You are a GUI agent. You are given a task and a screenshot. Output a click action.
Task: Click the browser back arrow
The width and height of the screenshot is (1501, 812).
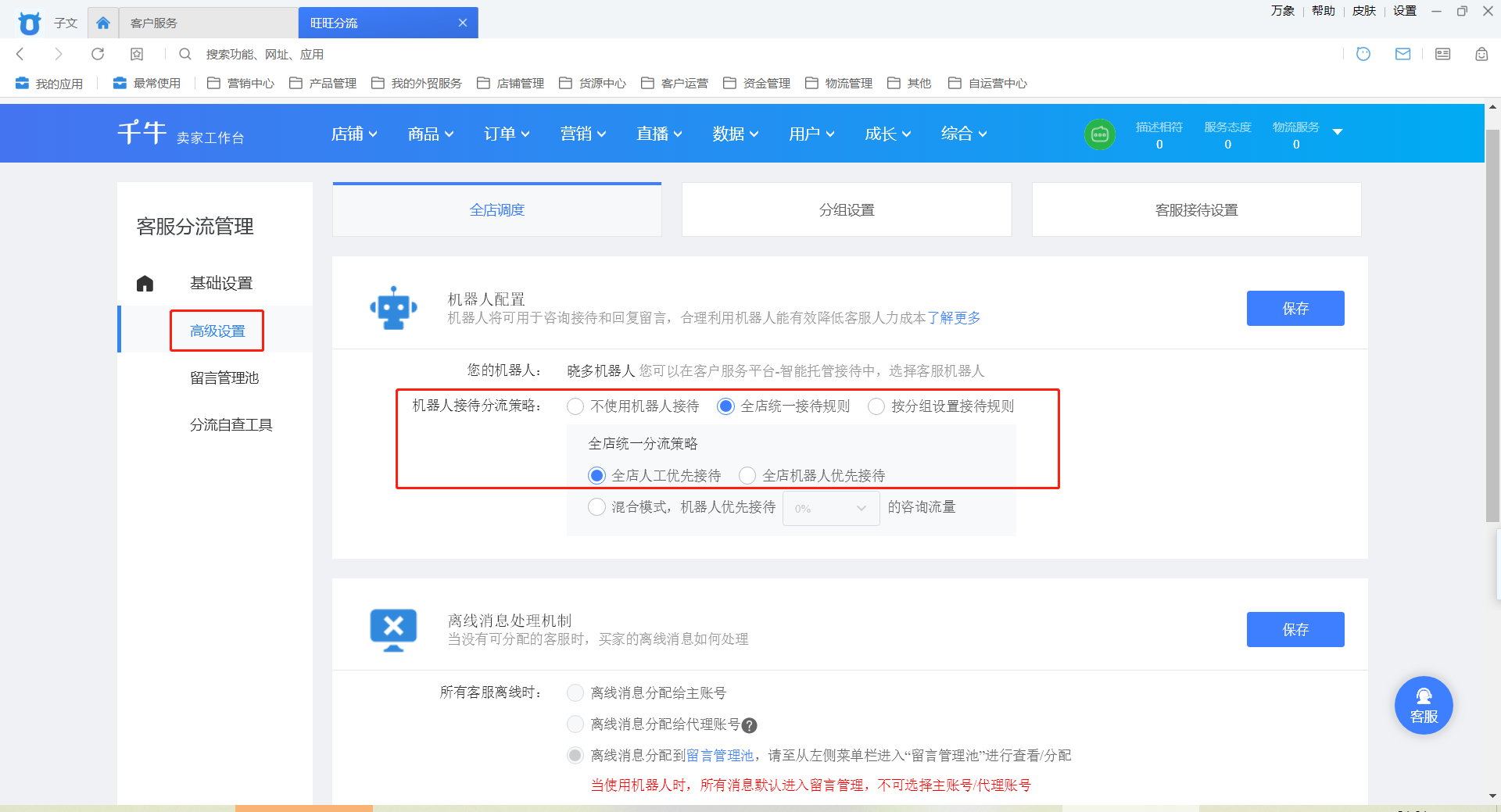[20, 54]
